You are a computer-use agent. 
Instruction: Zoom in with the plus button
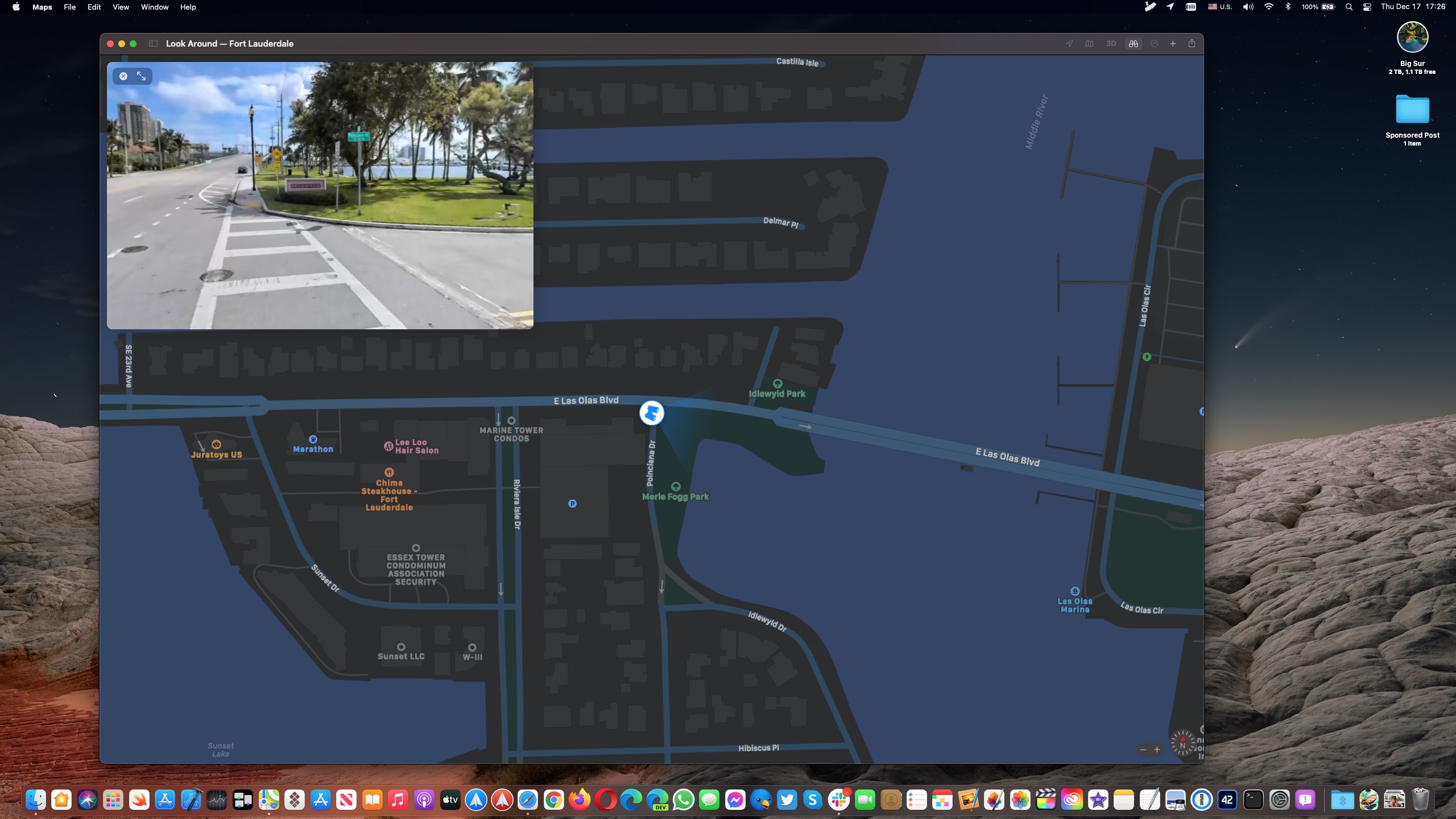1157,750
